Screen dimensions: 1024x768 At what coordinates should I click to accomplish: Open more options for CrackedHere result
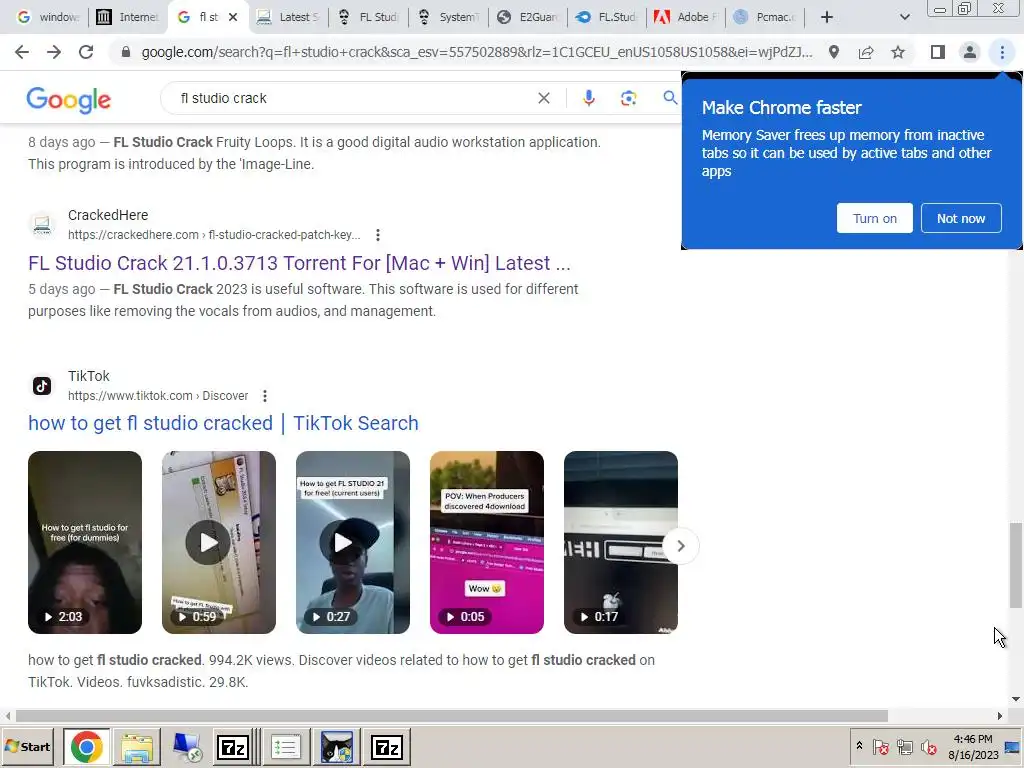click(x=377, y=235)
